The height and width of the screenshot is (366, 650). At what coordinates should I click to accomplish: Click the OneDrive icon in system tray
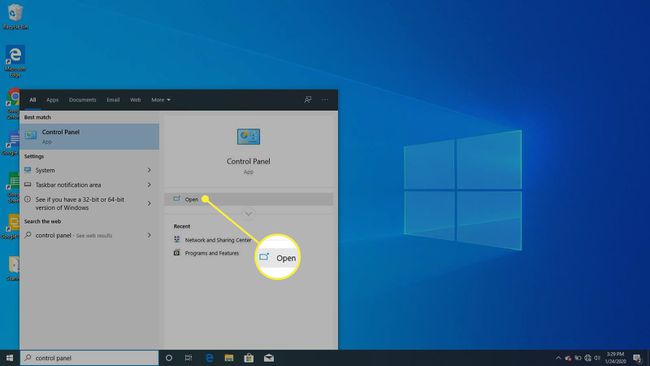tap(568, 358)
